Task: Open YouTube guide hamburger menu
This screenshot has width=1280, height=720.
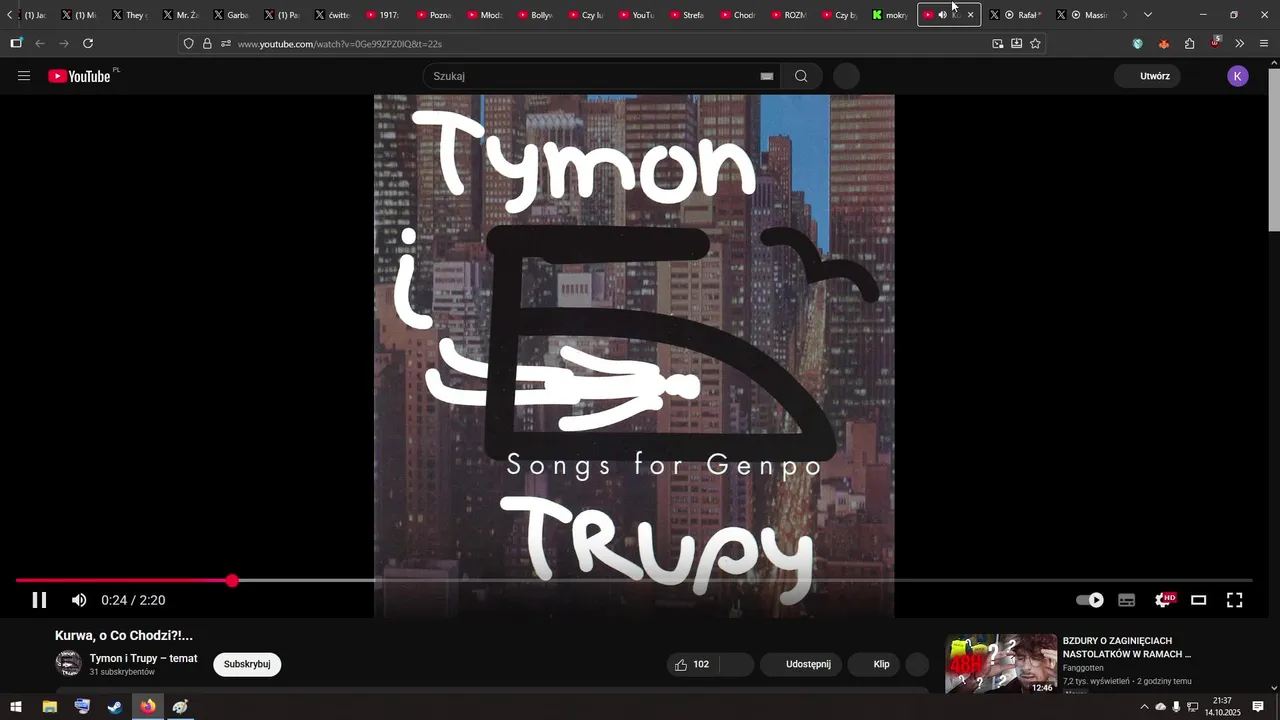Action: [24, 76]
